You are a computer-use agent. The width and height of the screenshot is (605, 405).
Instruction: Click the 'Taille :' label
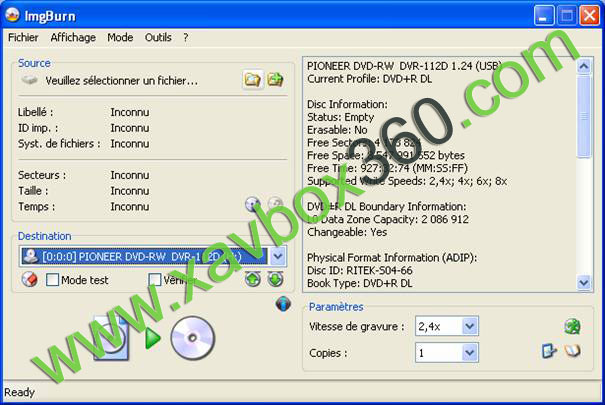(x=33, y=191)
